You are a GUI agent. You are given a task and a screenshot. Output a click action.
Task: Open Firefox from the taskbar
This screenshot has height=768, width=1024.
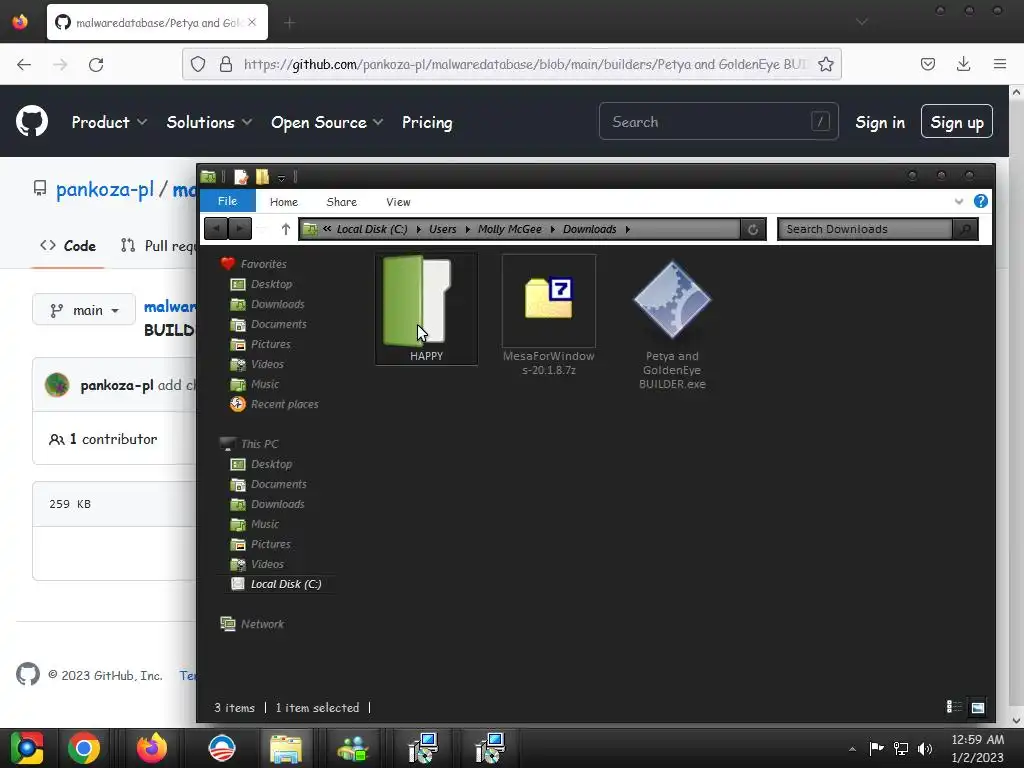coord(152,748)
